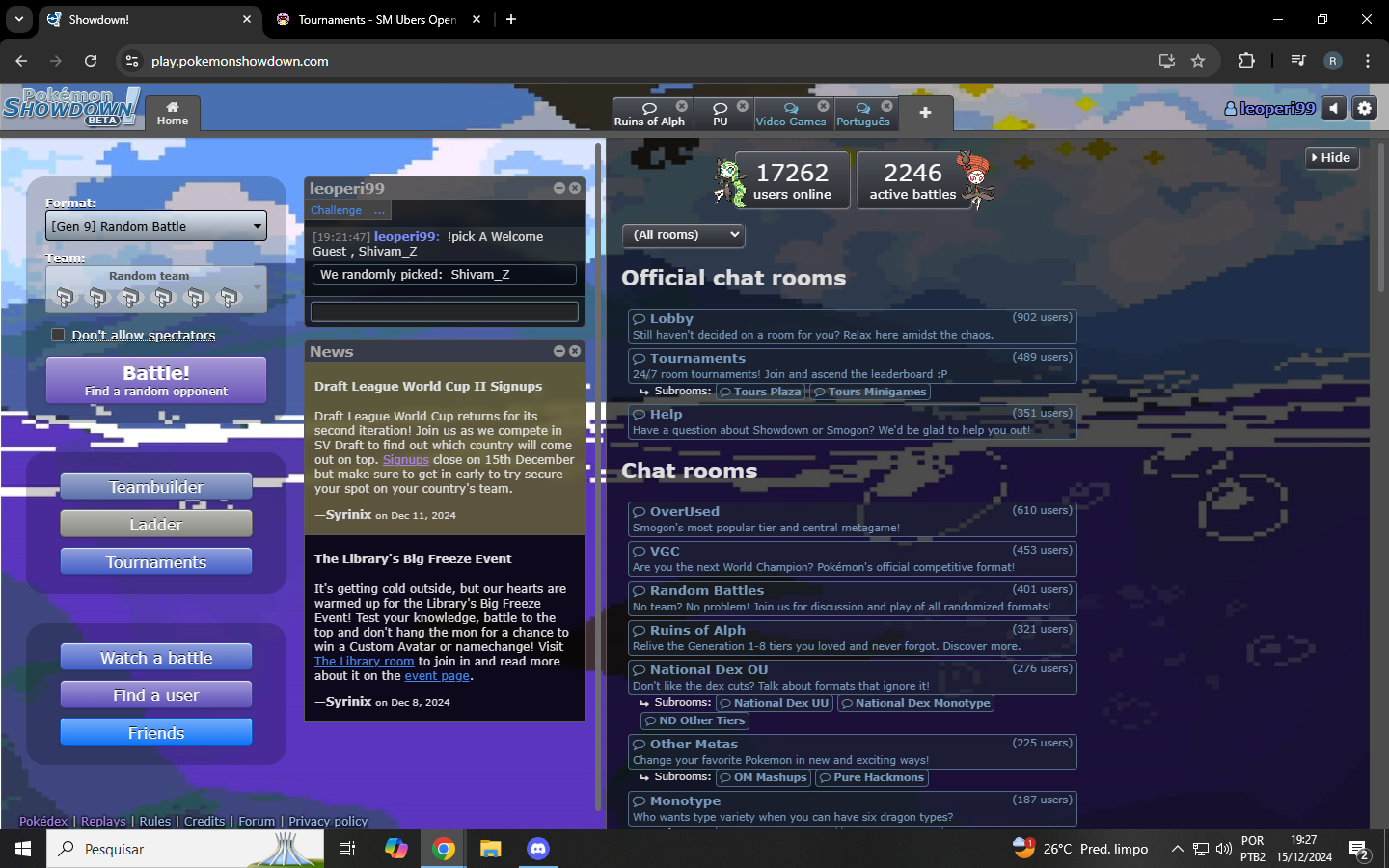Join the OM Mashups subroom

pyautogui.click(x=764, y=777)
